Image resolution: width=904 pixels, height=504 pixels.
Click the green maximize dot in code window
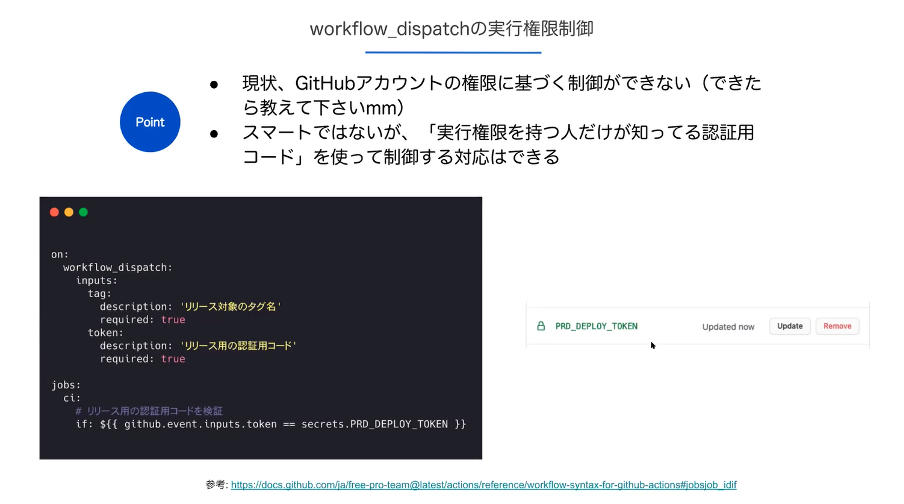pos(83,212)
